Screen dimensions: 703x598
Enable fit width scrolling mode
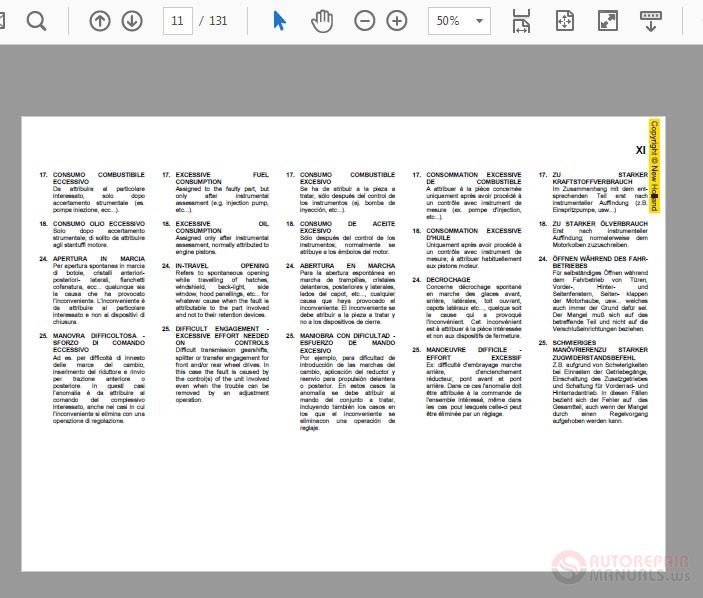(521, 21)
